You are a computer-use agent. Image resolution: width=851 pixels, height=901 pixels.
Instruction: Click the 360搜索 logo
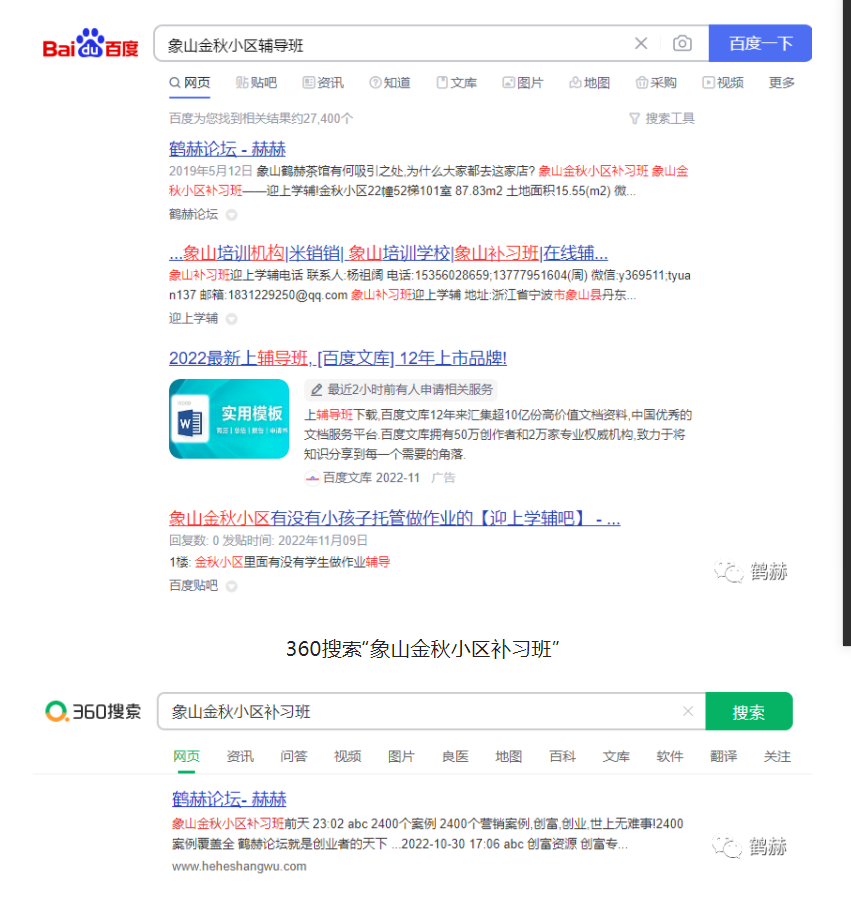pyautogui.click(x=91, y=711)
